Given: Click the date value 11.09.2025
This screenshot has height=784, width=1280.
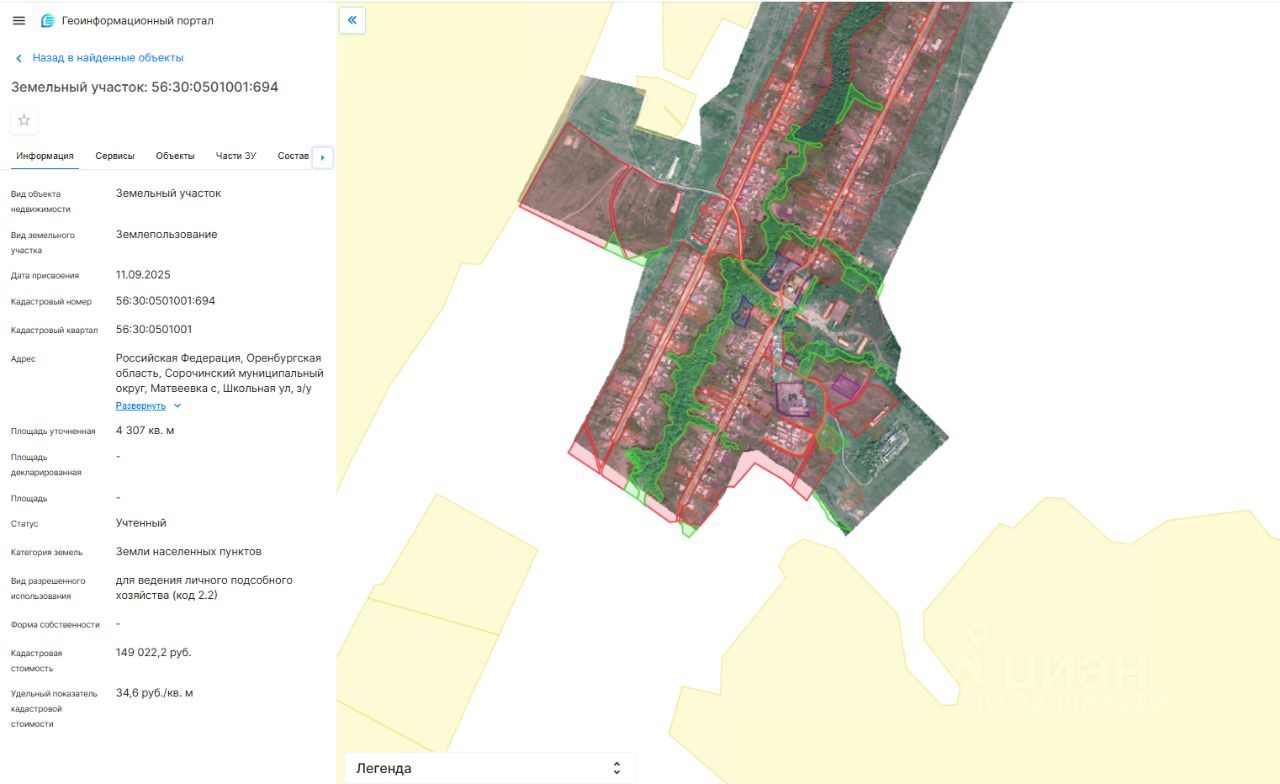Looking at the screenshot, I should coord(144,275).
